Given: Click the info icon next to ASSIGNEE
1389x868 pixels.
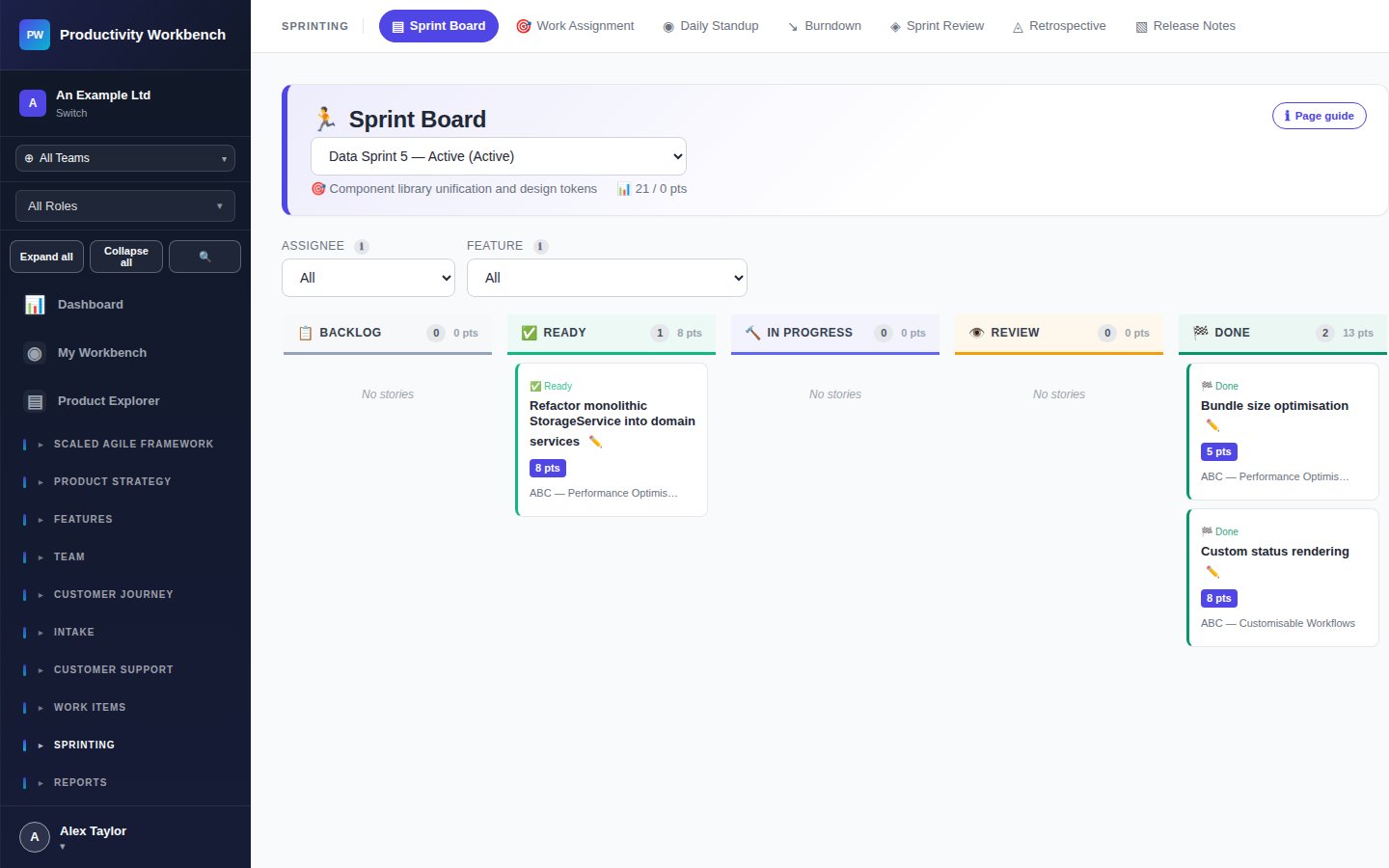Looking at the screenshot, I should pyautogui.click(x=362, y=246).
